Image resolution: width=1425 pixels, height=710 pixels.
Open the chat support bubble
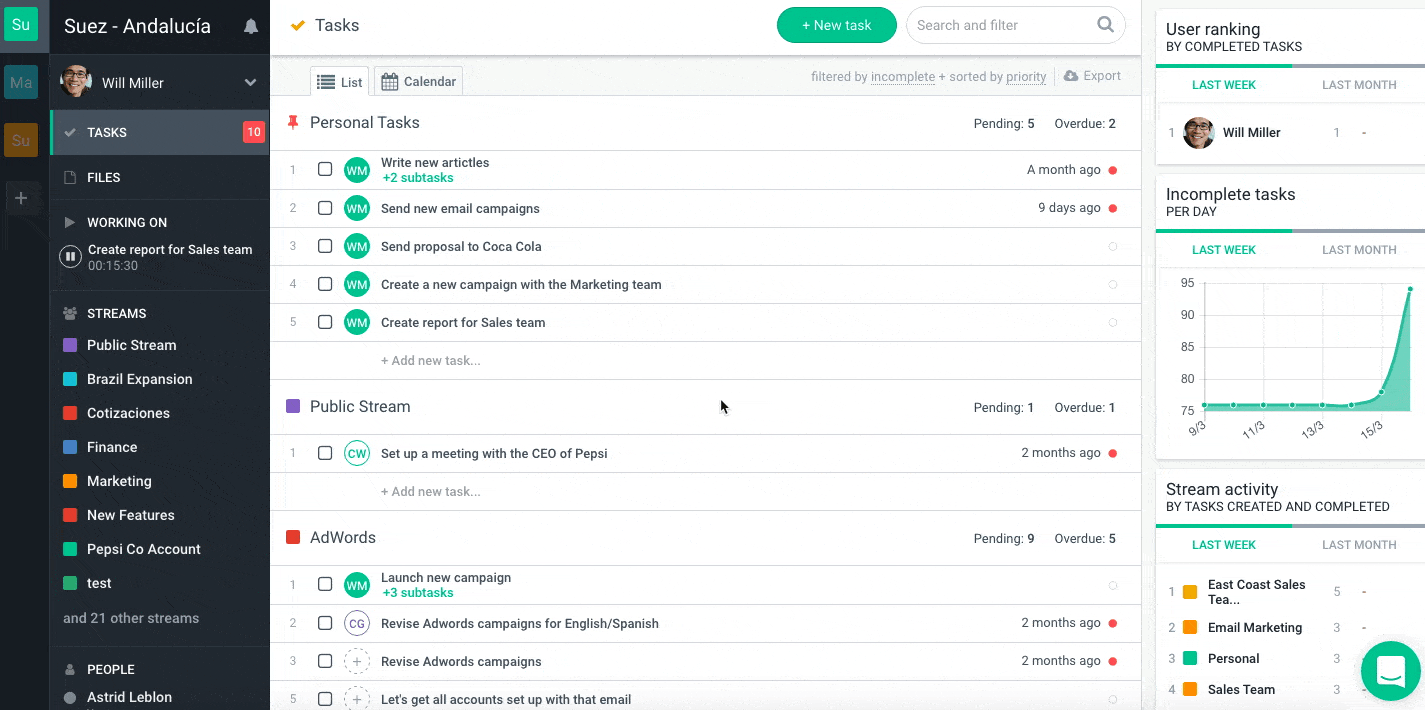[1390, 671]
